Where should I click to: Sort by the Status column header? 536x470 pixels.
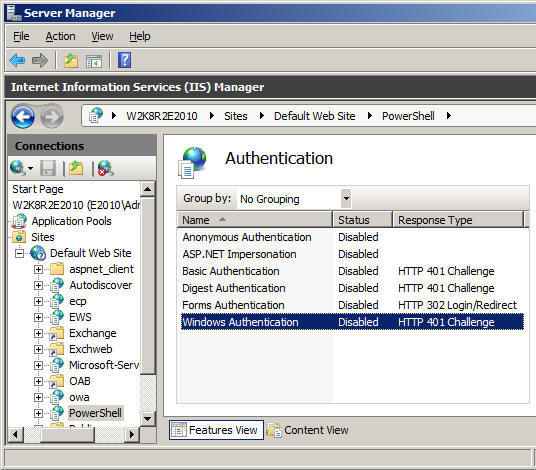tap(362, 220)
